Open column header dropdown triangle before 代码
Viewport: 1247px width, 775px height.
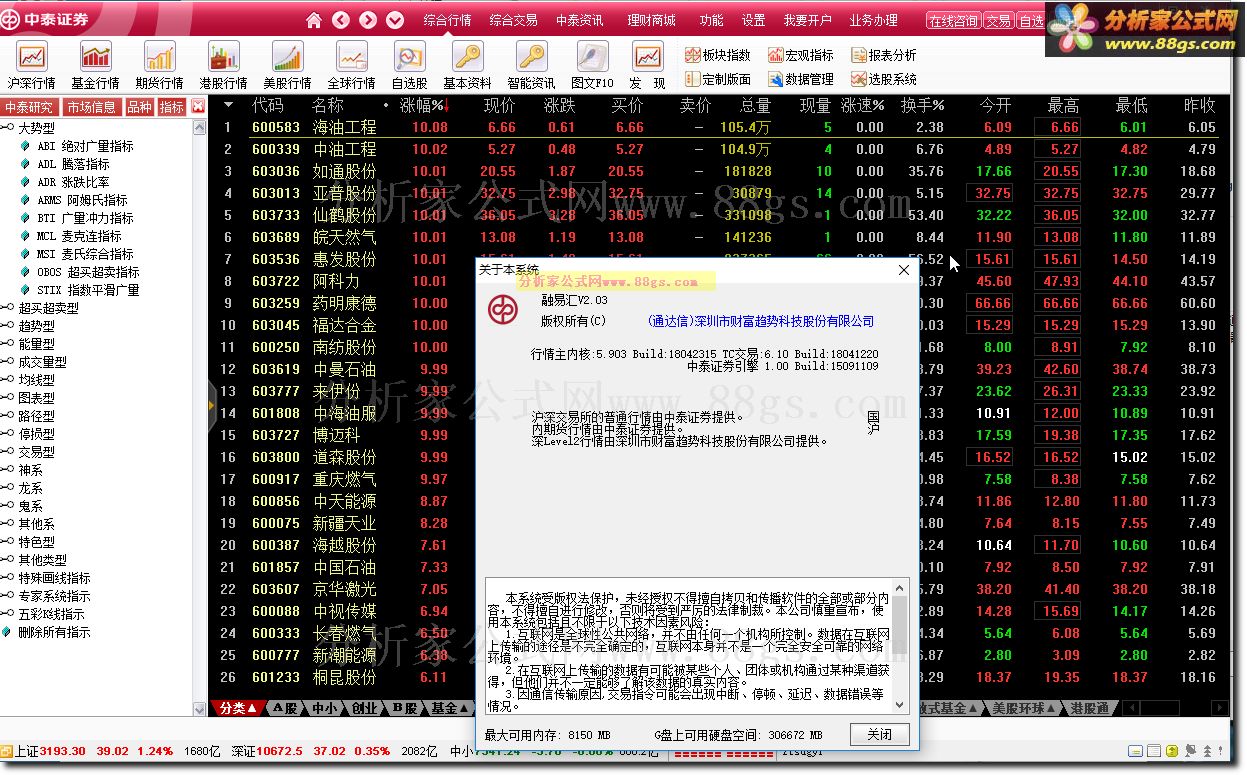[x=229, y=105]
